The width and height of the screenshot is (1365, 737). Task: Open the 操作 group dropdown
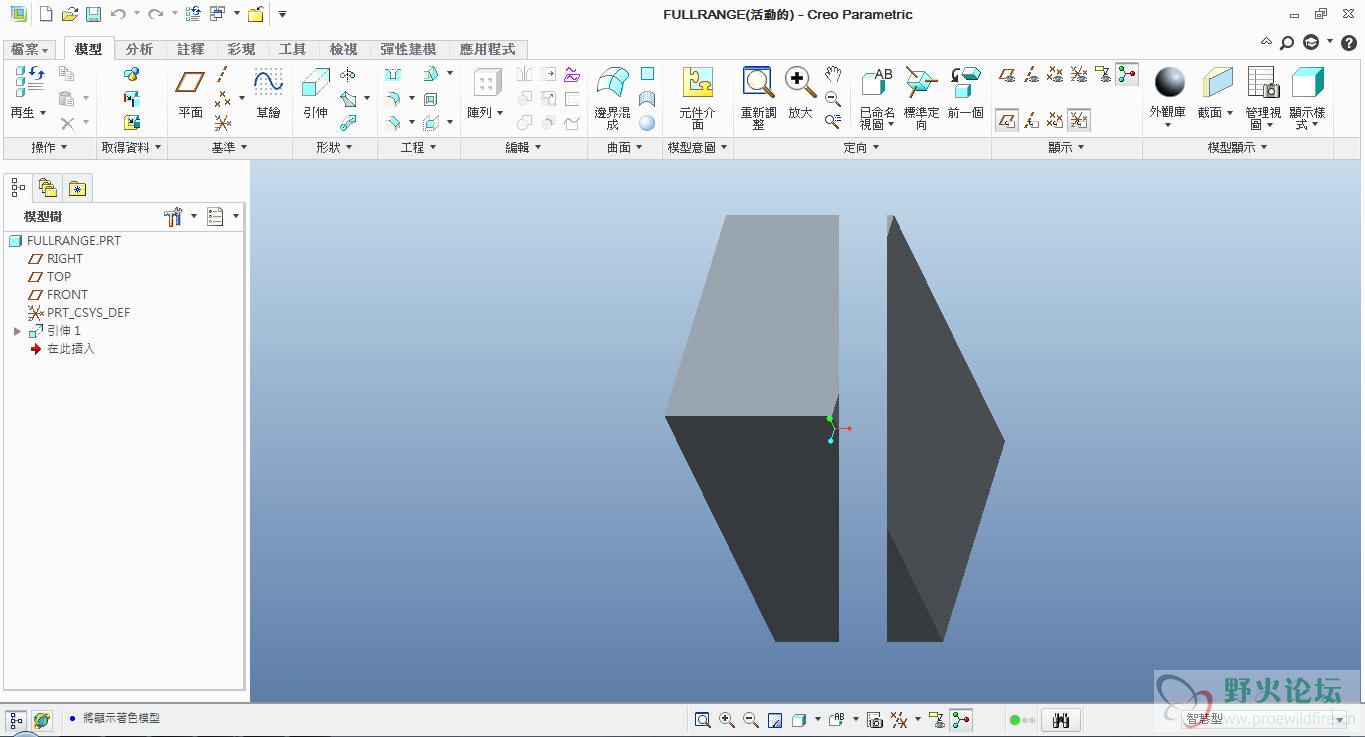49,148
